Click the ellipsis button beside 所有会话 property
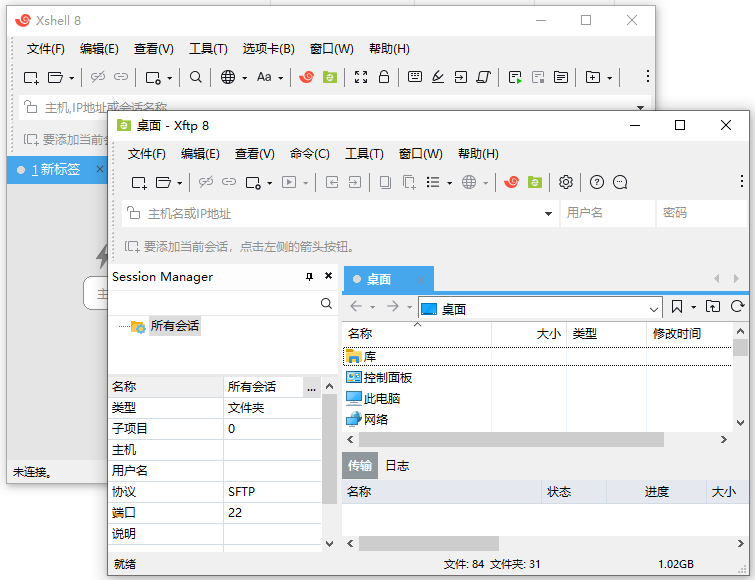Viewport: 755px width, 580px height. pyautogui.click(x=312, y=387)
